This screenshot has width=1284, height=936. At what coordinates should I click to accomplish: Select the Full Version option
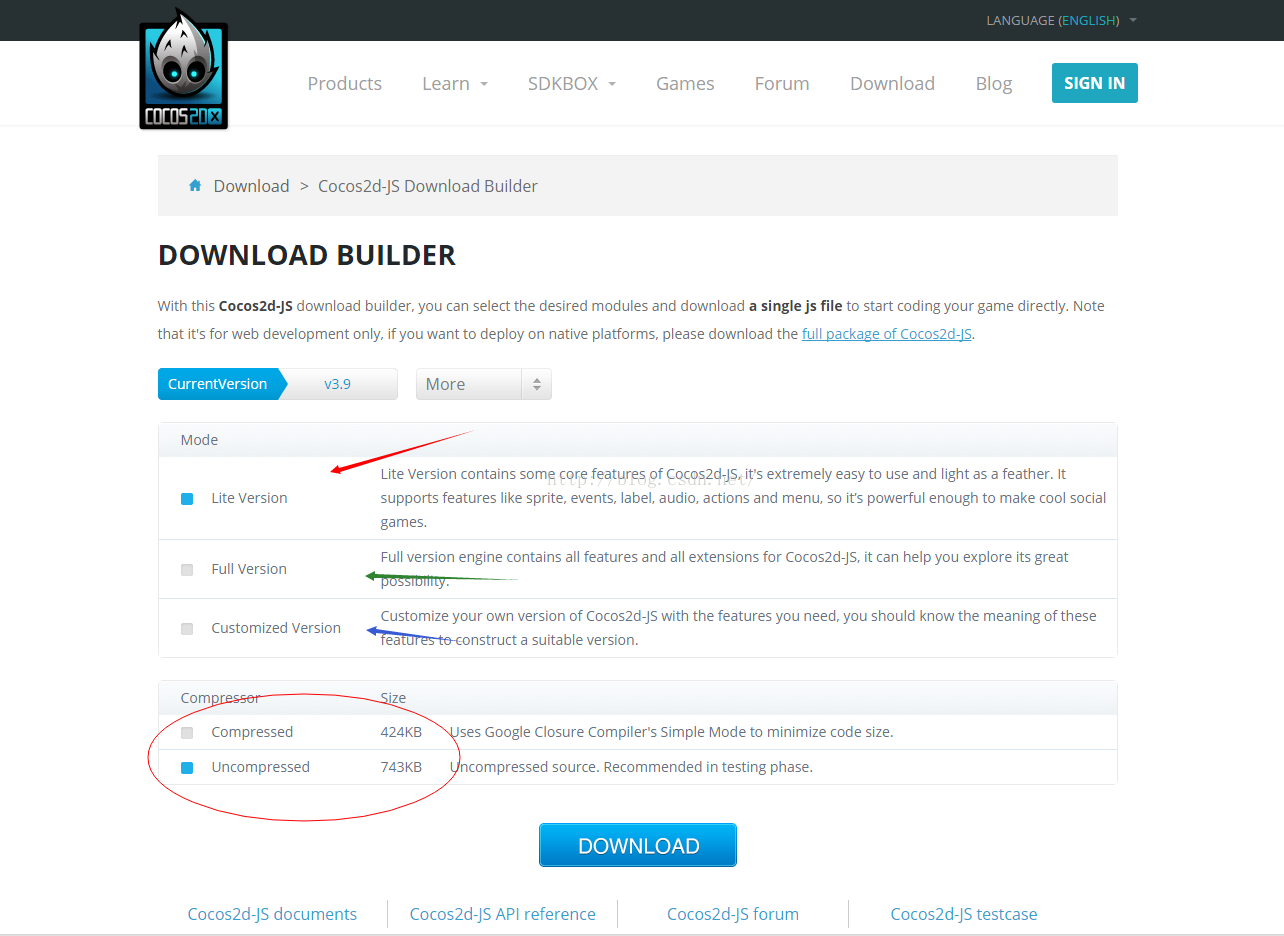click(187, 569)
